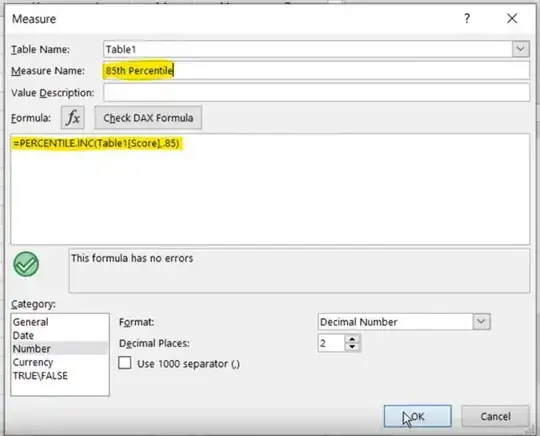Open the Format dropdown arrow
This screenshot has height=436, width=540.
tap(481, 322)
